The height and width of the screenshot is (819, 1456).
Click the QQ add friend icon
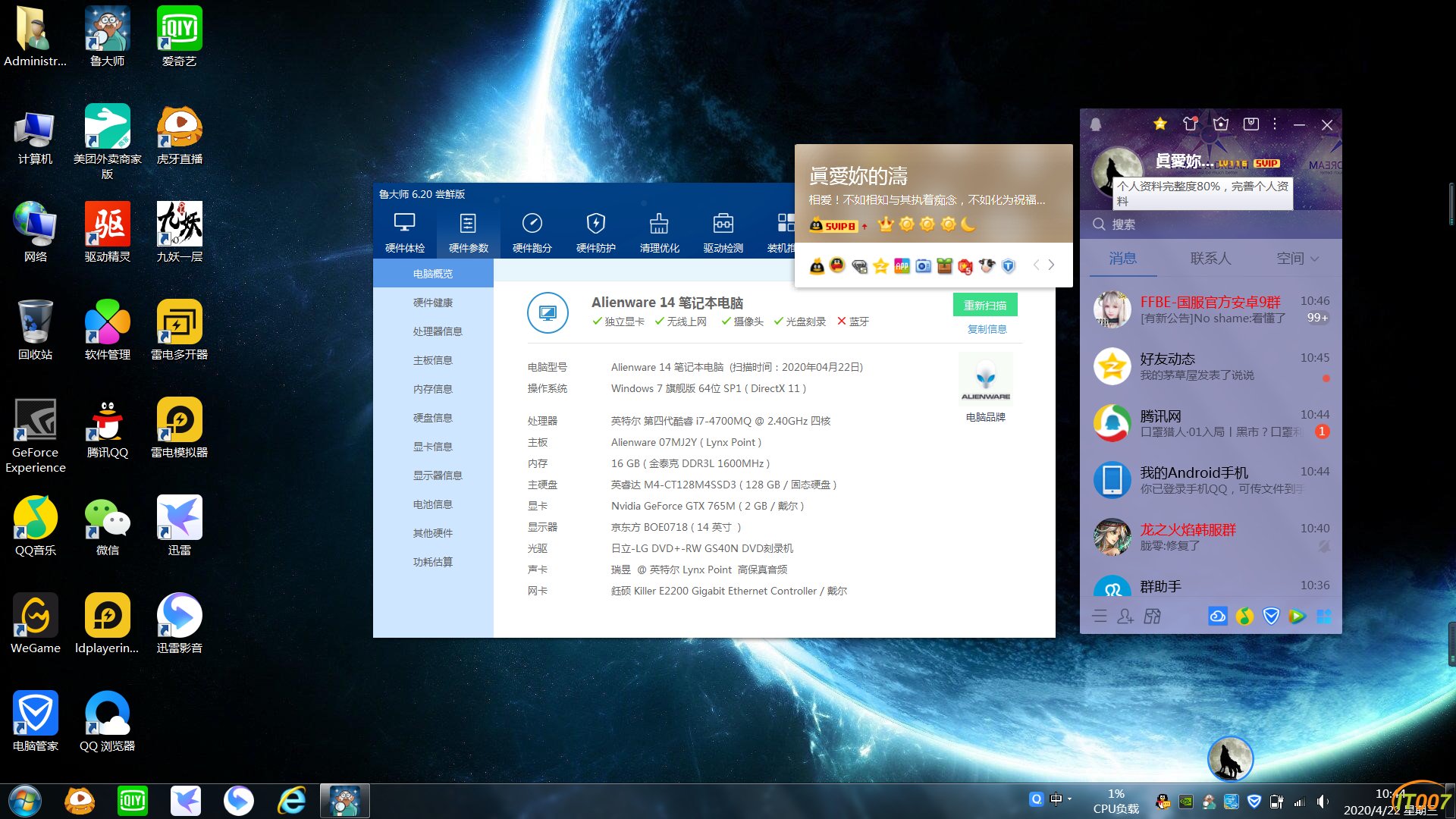pyautogui.click(x=1125, y=616)
